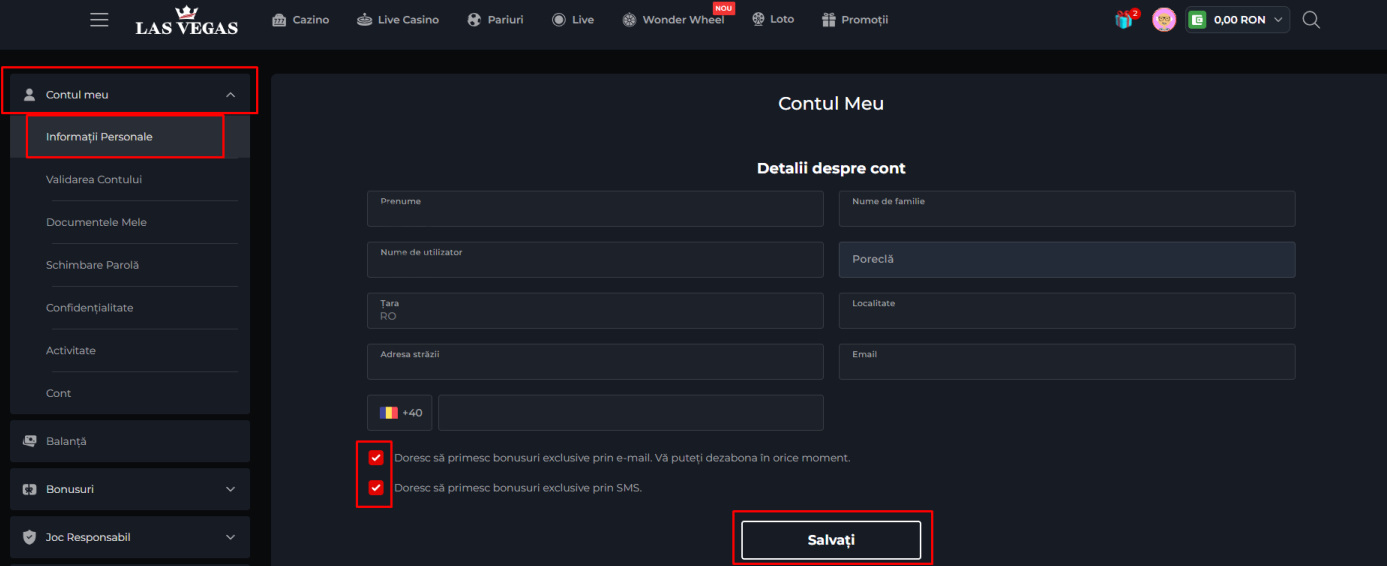Uncheck exclusive bonuses by SMS checkbox
1387x566 pixels.
pos(376,488)
